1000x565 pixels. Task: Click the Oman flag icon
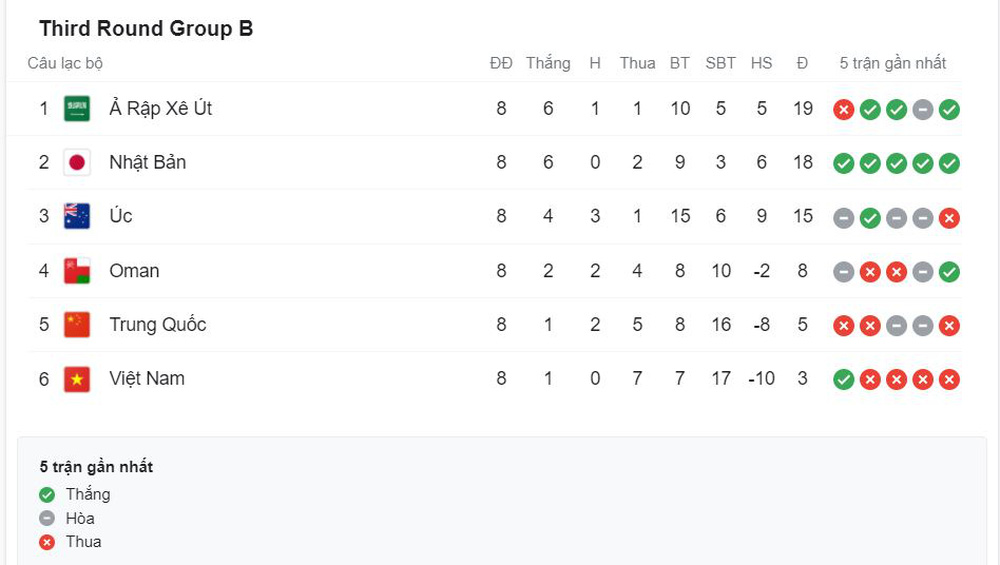77,271
